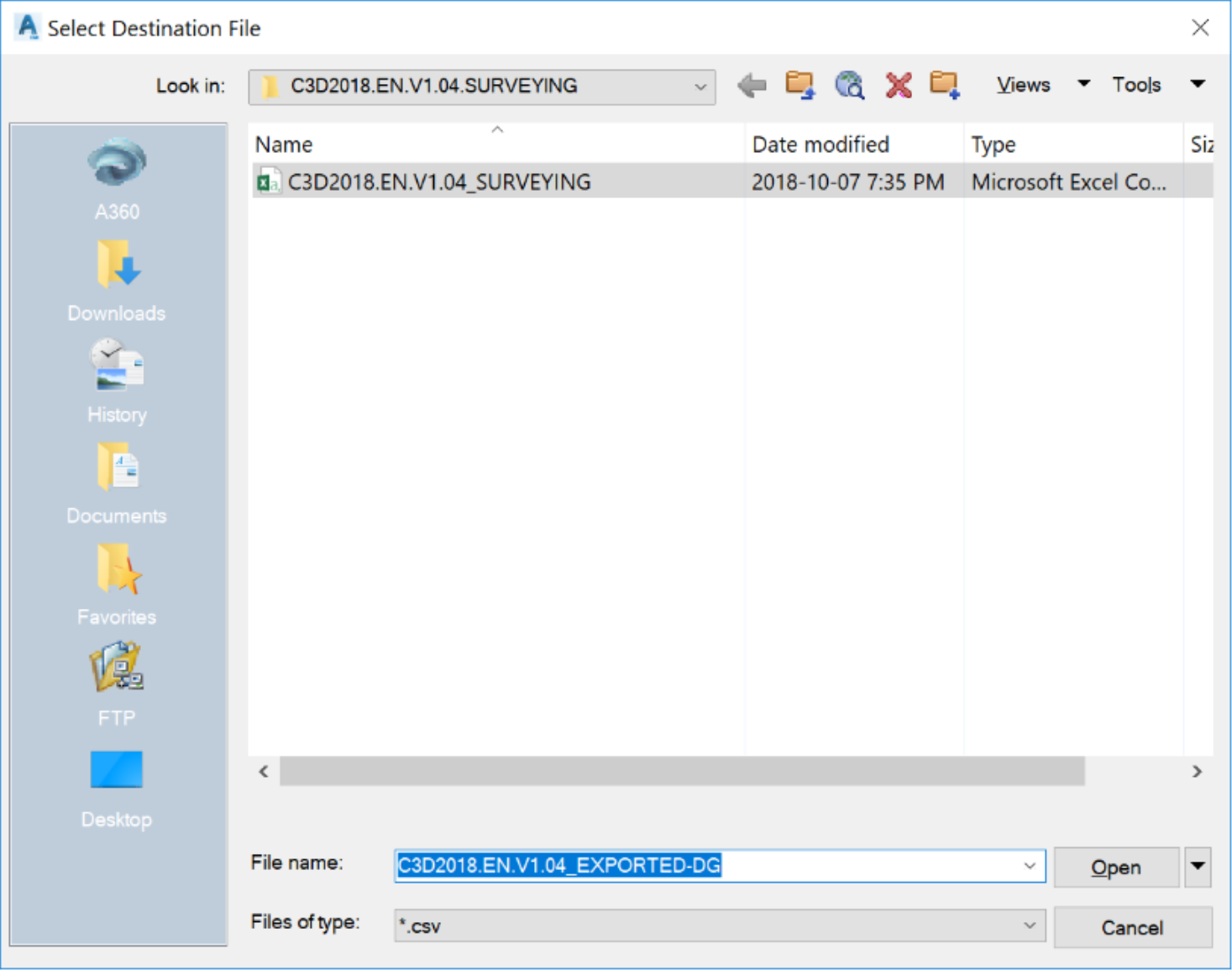Click the Excel file icon in list

tap(269, 181)
